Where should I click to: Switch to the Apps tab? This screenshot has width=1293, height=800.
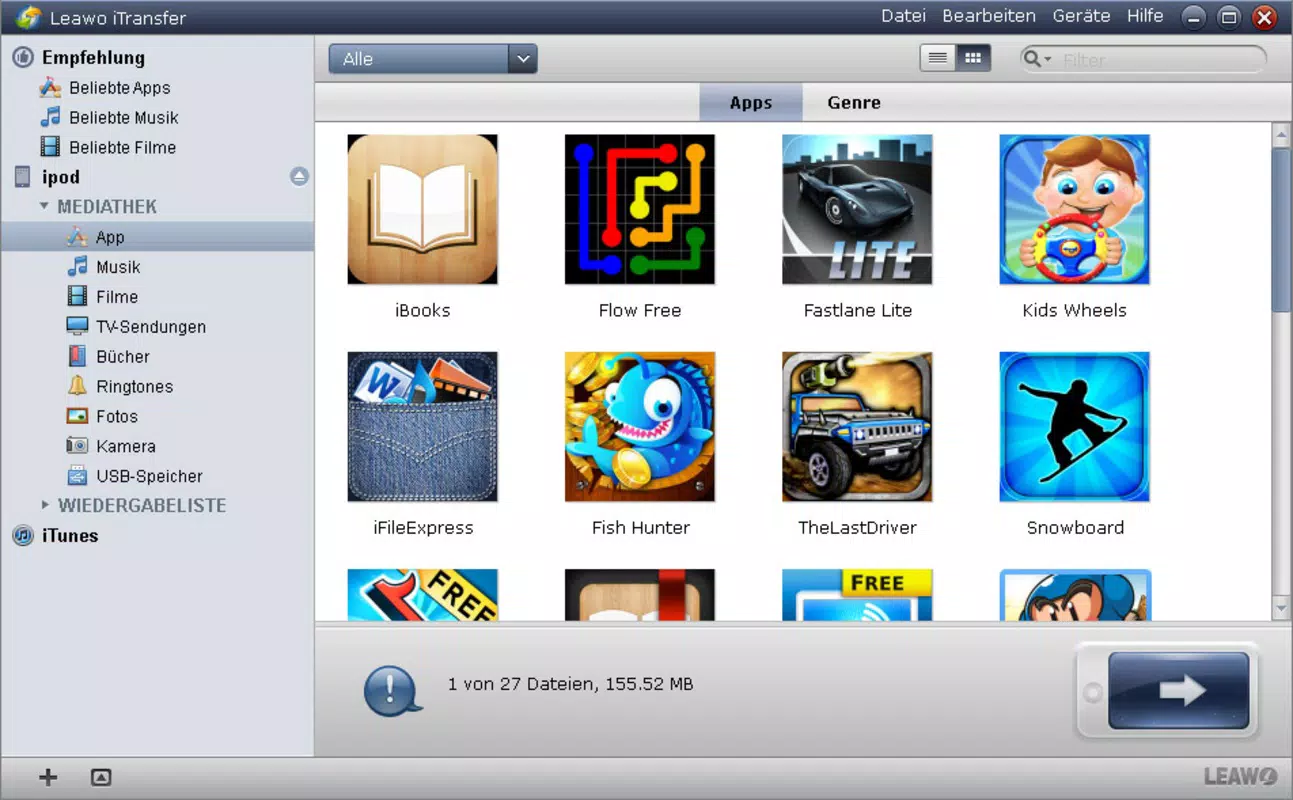click(x=750, y=102)
